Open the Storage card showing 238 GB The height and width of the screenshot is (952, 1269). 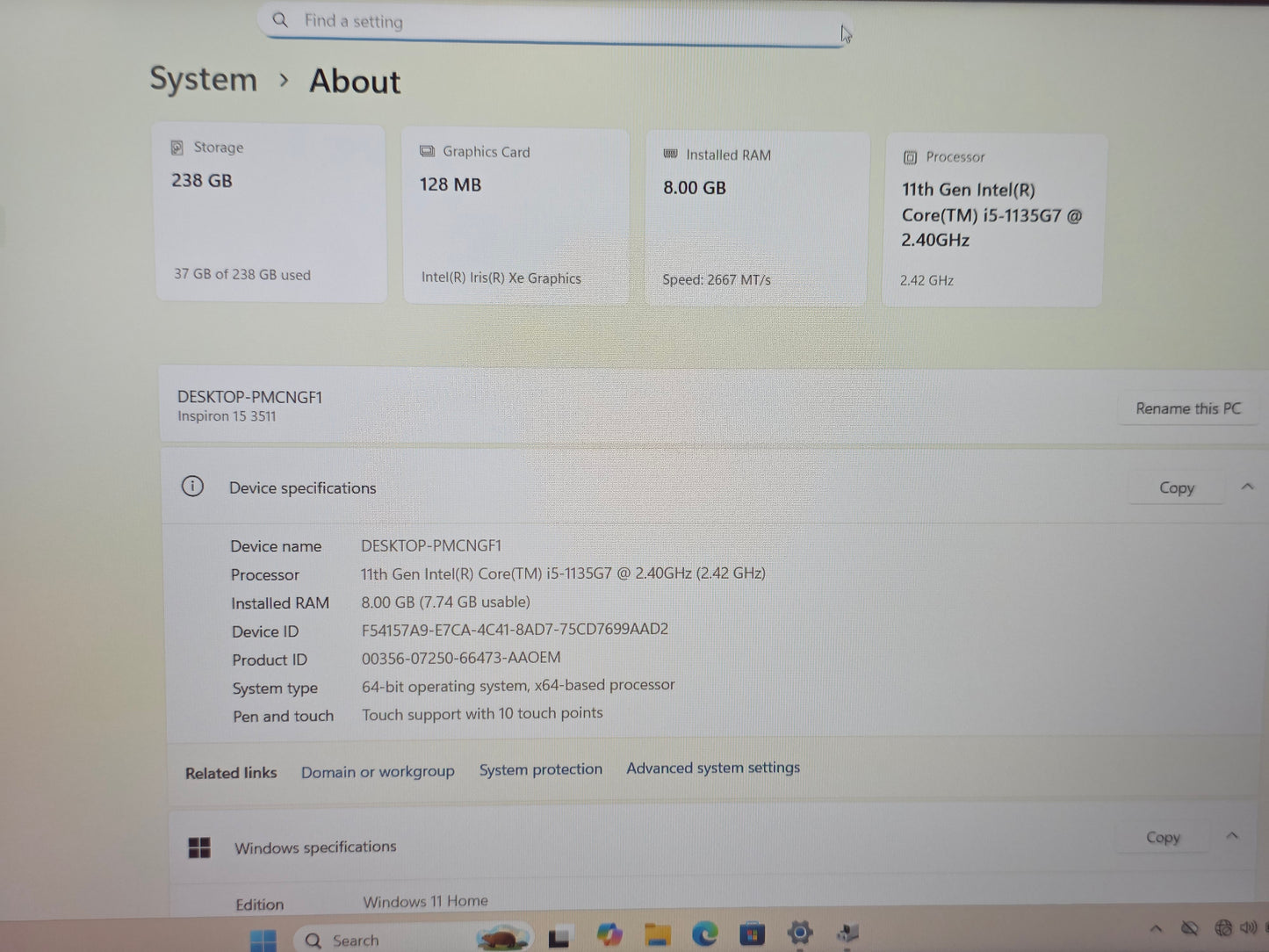click(x=270, y=214)
